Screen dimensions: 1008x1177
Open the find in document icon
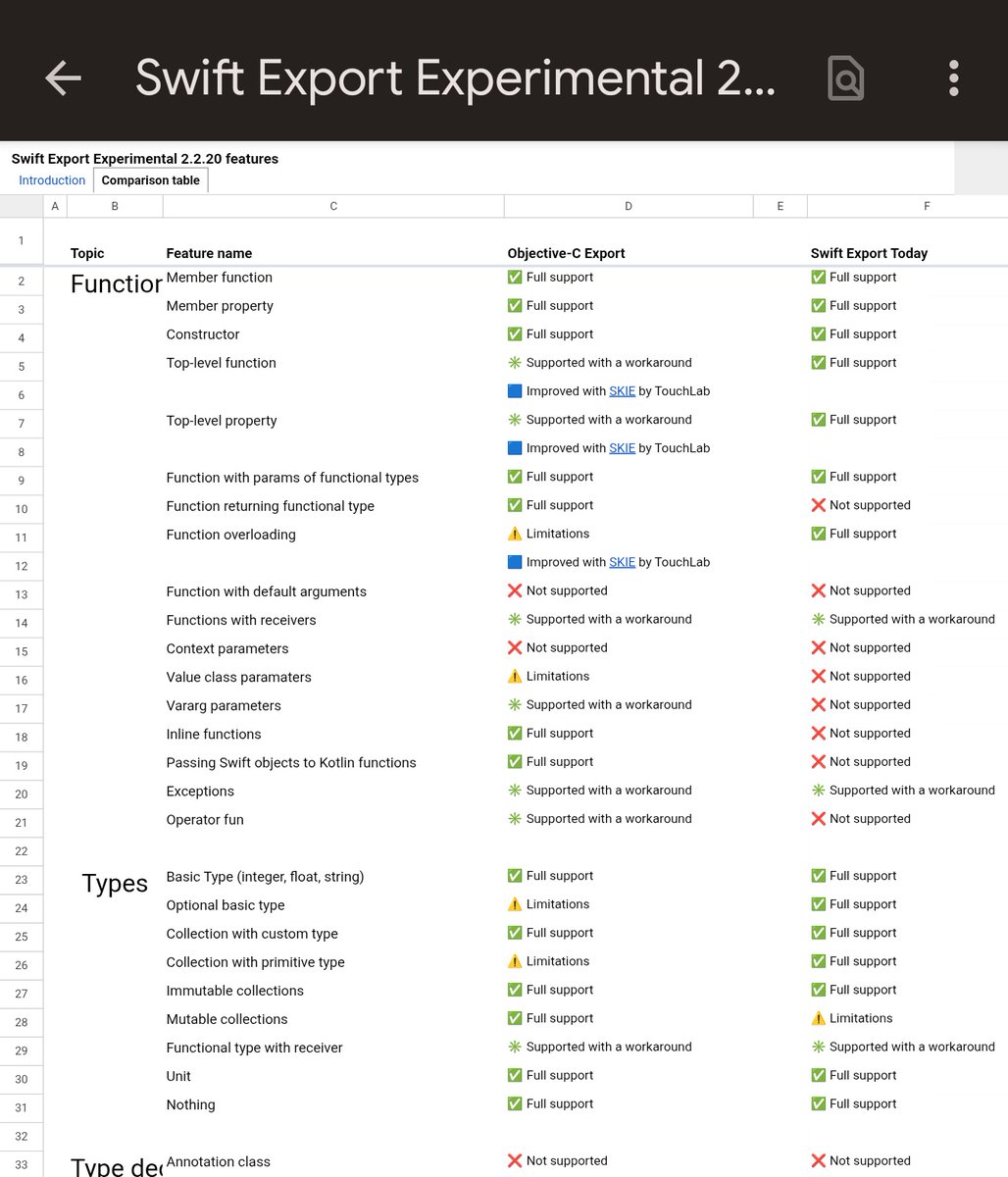point(845,78)
